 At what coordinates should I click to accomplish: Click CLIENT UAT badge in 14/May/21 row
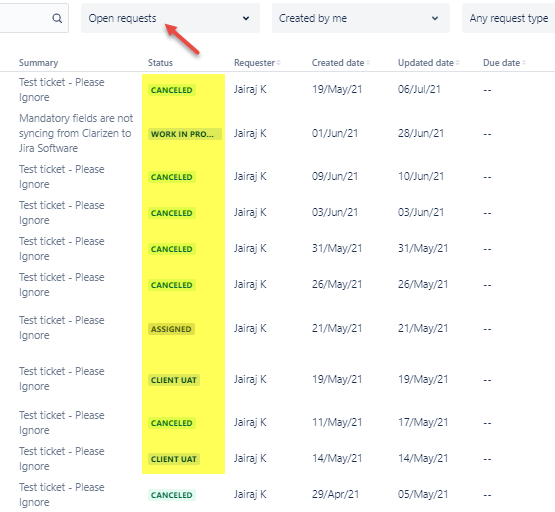tap(174, 459)
